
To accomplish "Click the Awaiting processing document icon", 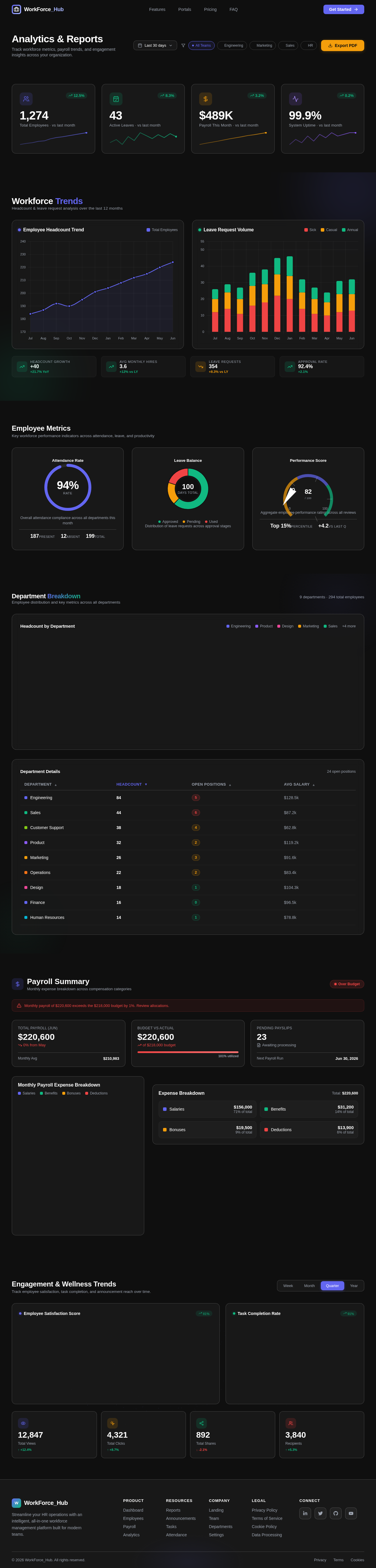I will [259, 1045].
